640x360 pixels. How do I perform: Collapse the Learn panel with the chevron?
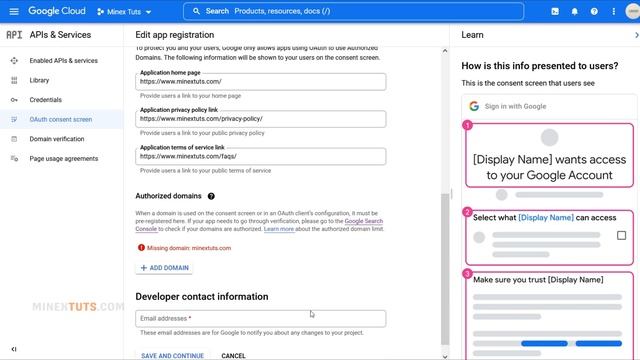click(636, 35)
